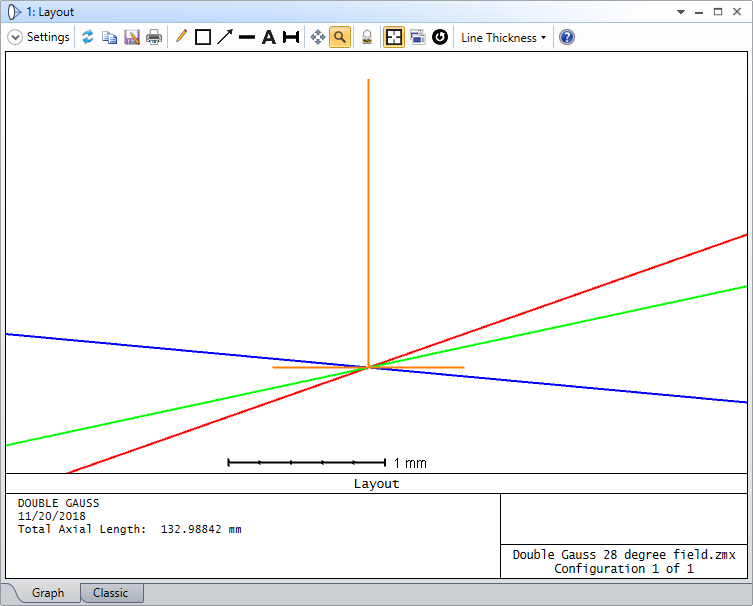Viewport: 753px width, 606px height.
Task: Open the window options dropdown arrow
Action: [681, 12]
